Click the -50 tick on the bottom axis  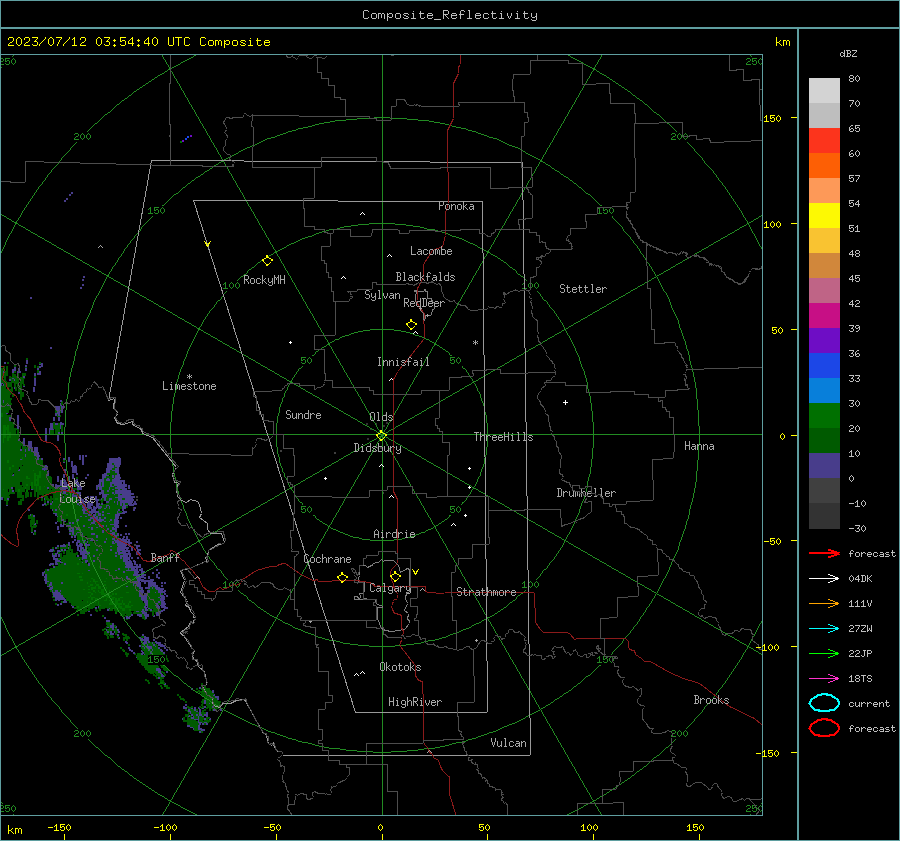272,828
